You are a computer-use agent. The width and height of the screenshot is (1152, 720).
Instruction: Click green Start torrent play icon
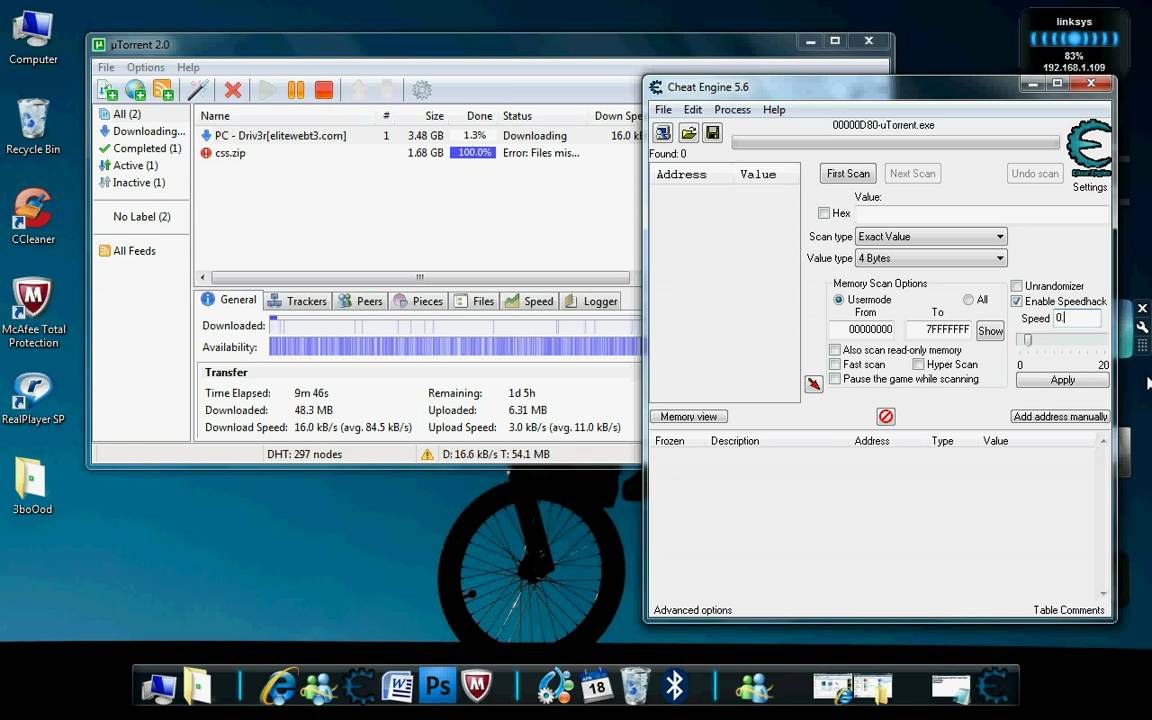pyautogui.click(x=267, y=90)
